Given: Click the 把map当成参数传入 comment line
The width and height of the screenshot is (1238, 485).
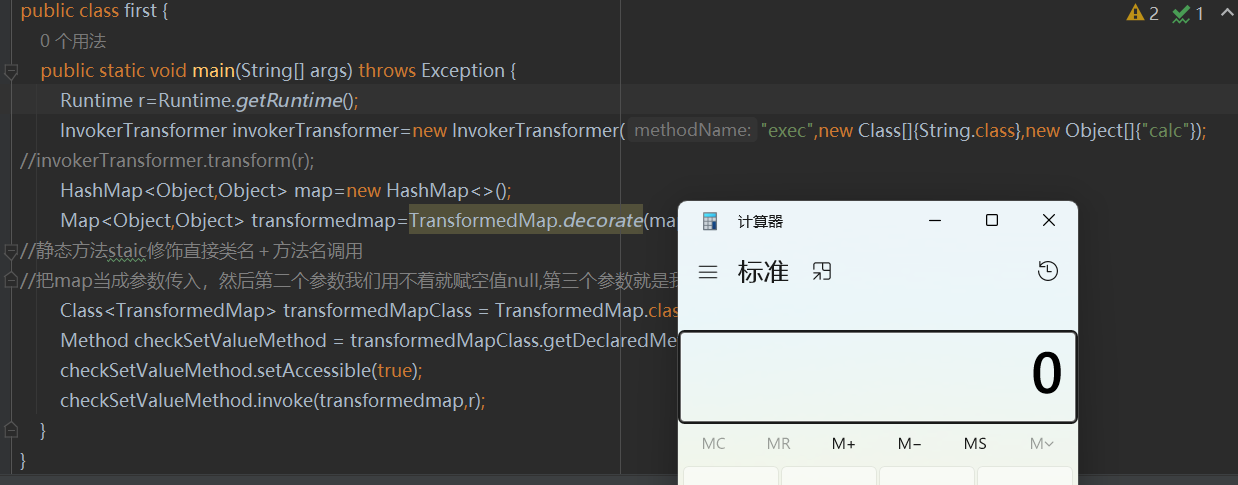Looking at the screenshot, I should [x=350, y=281].
